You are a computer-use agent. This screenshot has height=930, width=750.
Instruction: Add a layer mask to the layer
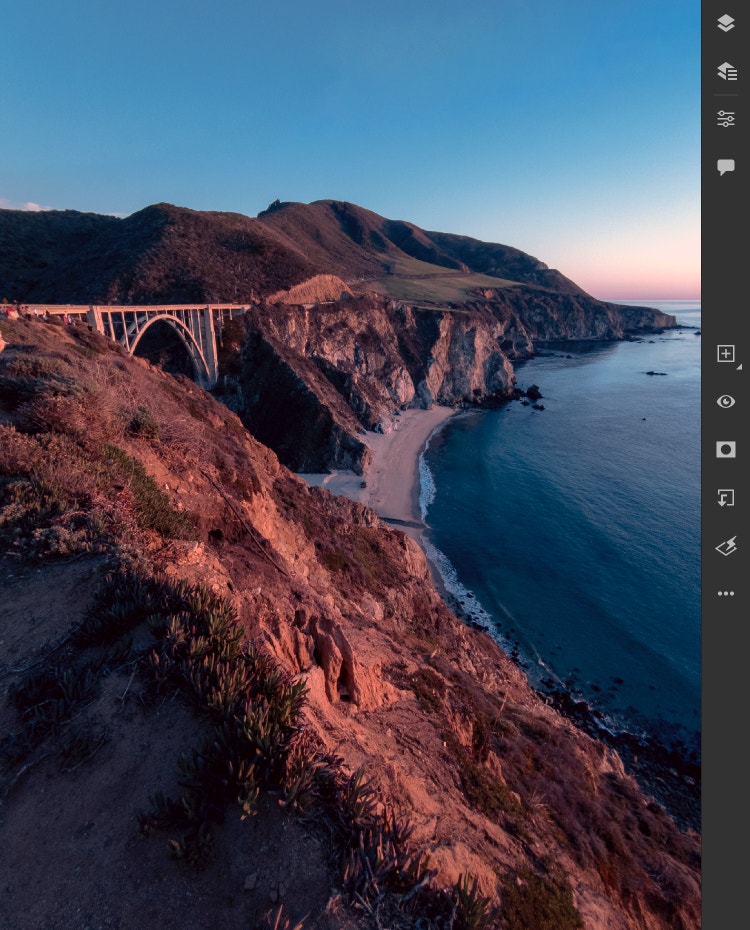click(x=726, y=449)
